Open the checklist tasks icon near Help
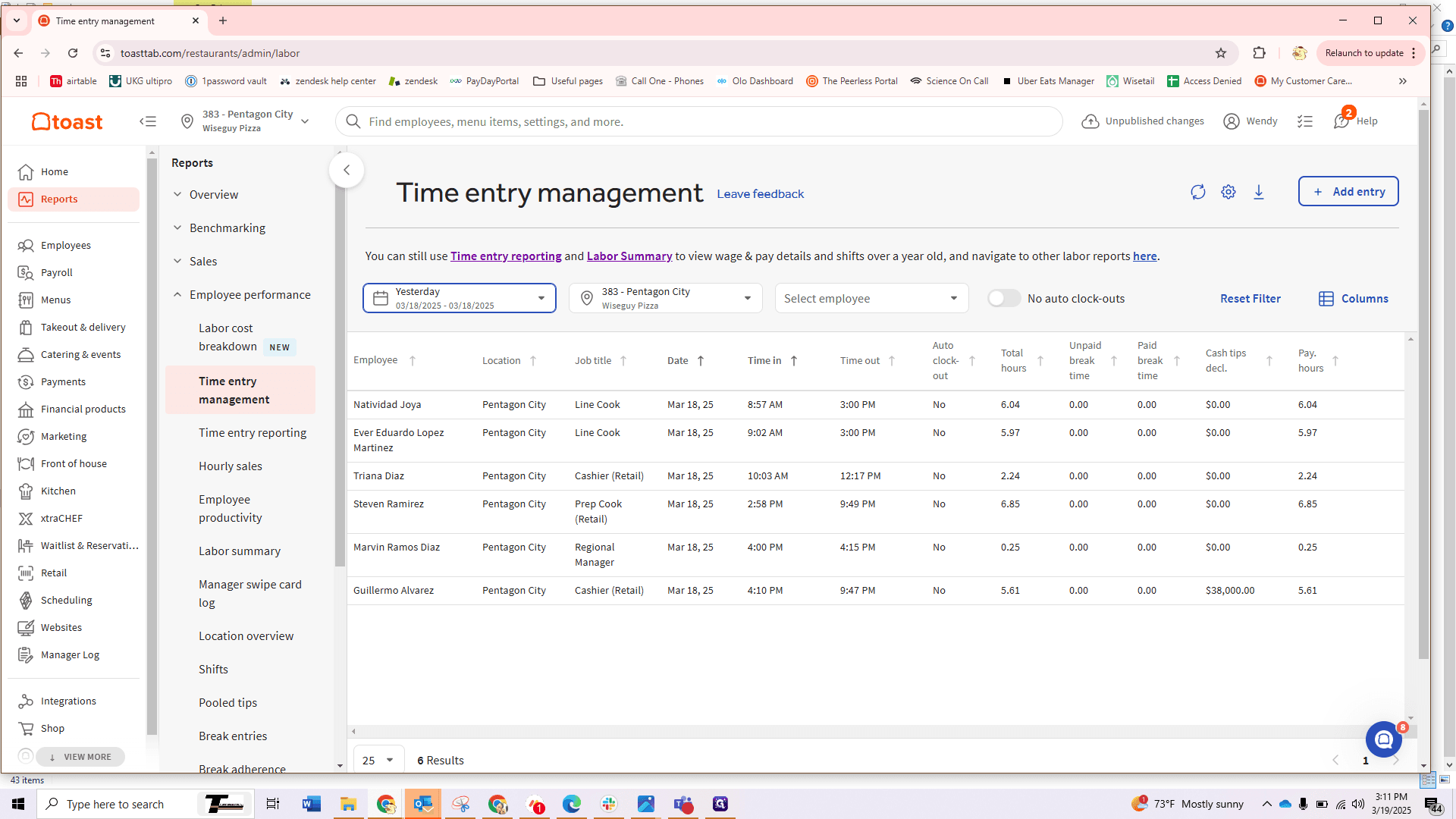Screen dimensions: 1456x819 1305,121
